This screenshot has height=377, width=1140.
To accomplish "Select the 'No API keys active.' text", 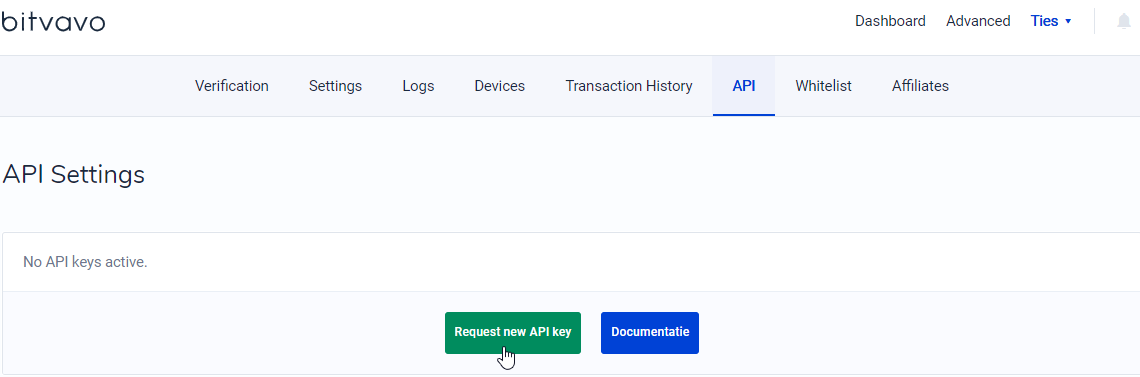I will click(85, 262).
